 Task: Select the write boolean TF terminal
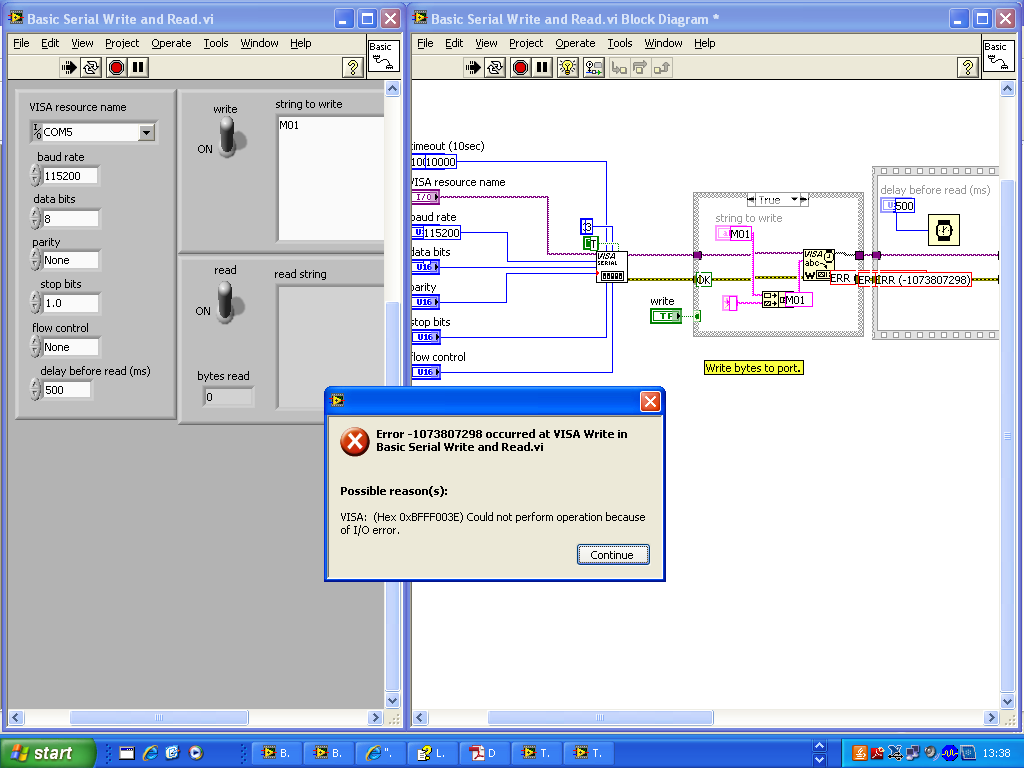pyautogui.click(x=666, y=316)
